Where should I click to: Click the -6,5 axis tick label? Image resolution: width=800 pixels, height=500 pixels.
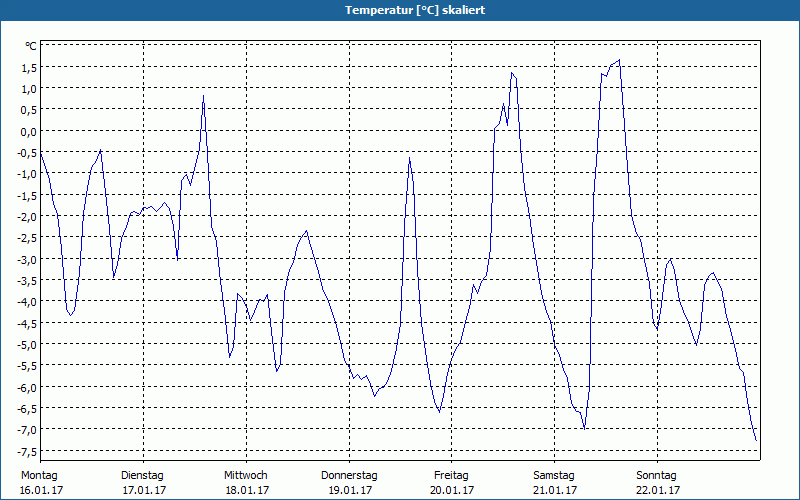(x=28, y=409)
